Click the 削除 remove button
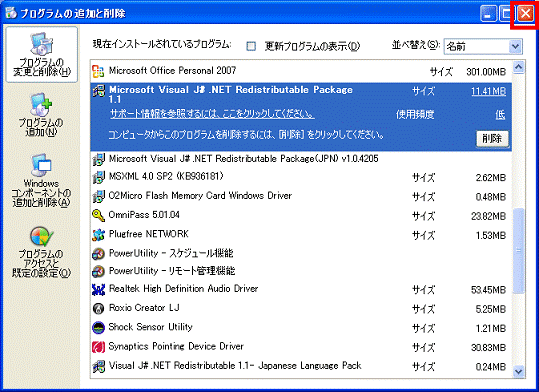 492,139
